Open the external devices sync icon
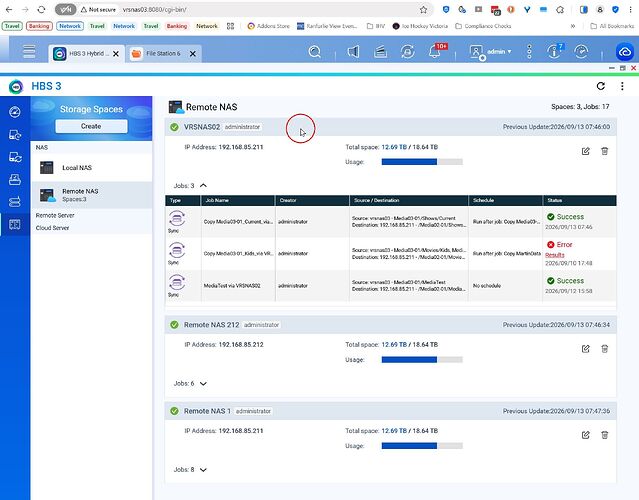Viewport: 639px width, 500px height. click(x=408, y=52)
